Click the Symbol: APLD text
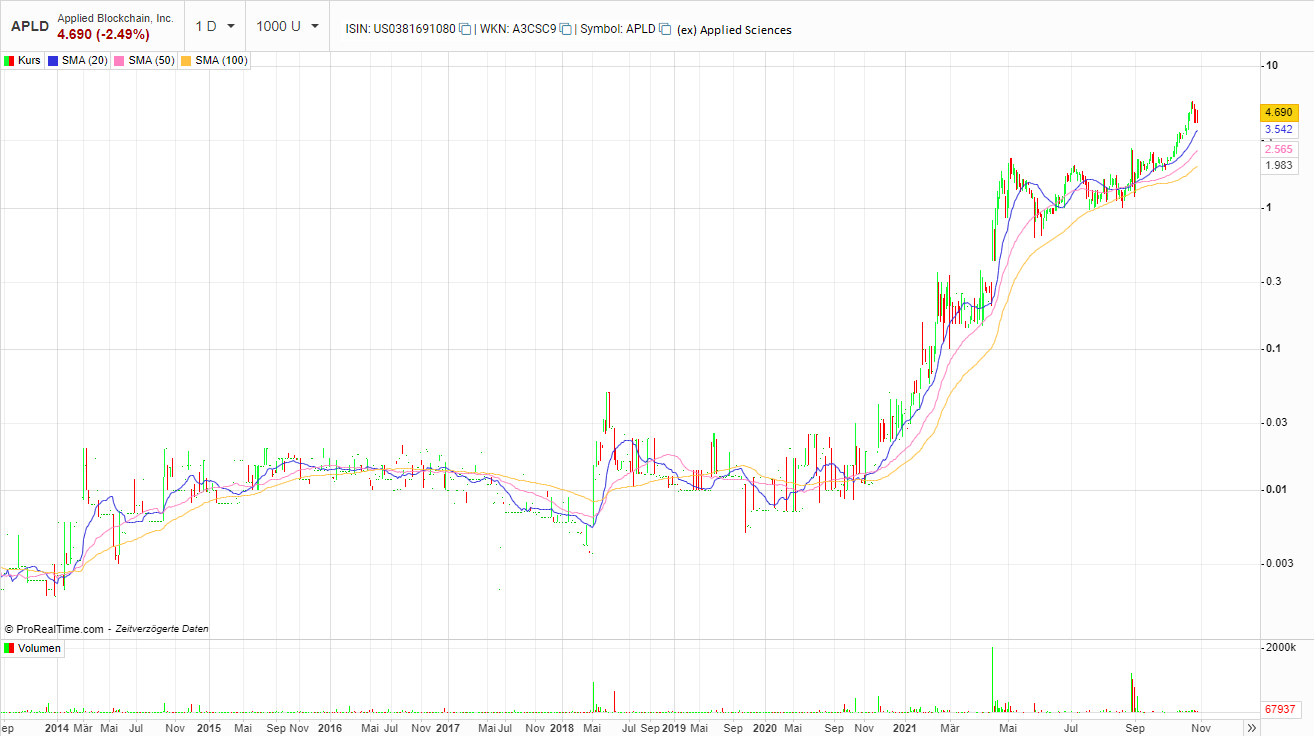 [x=618, y=30]
